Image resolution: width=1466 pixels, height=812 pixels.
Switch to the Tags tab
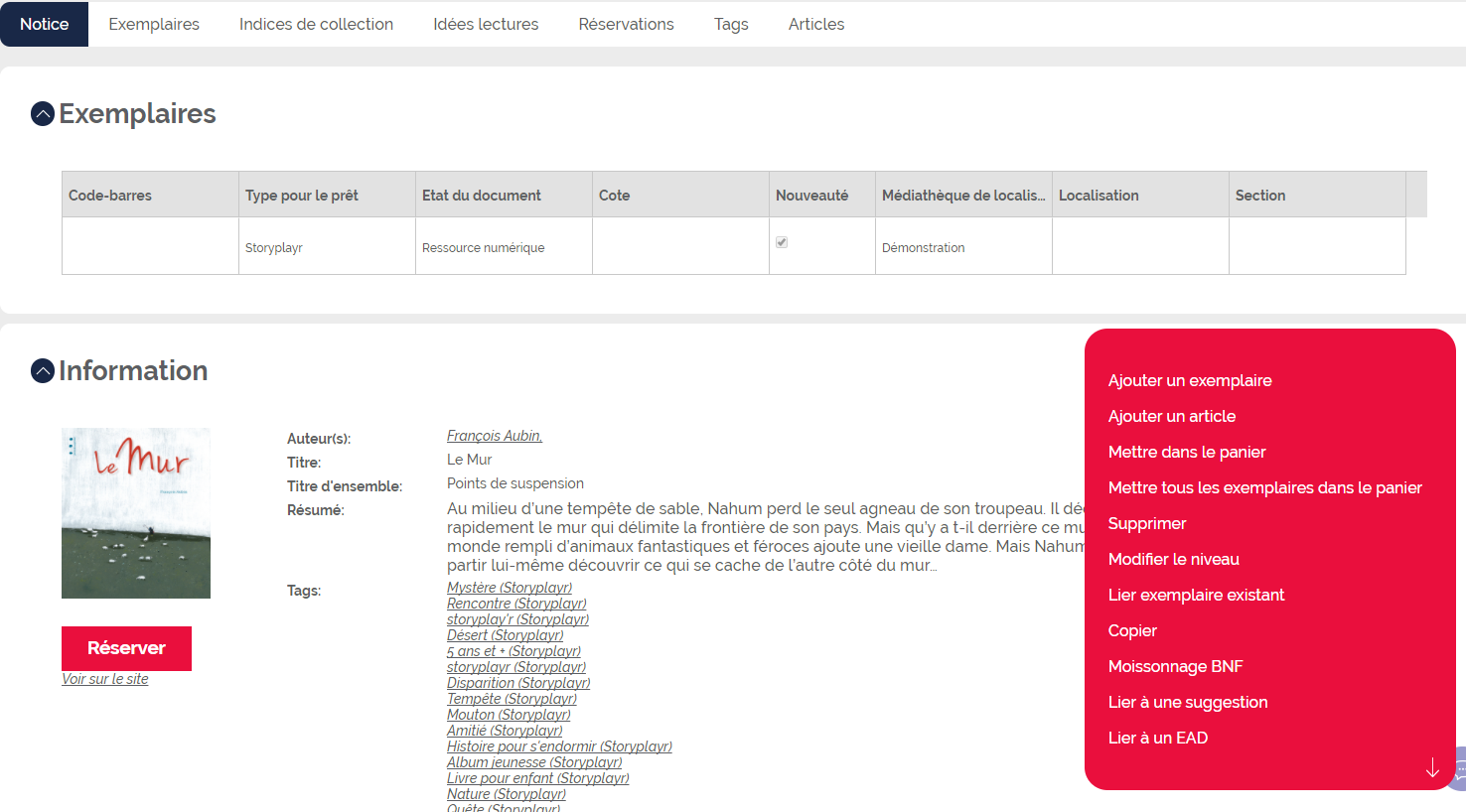pos(731,24)
